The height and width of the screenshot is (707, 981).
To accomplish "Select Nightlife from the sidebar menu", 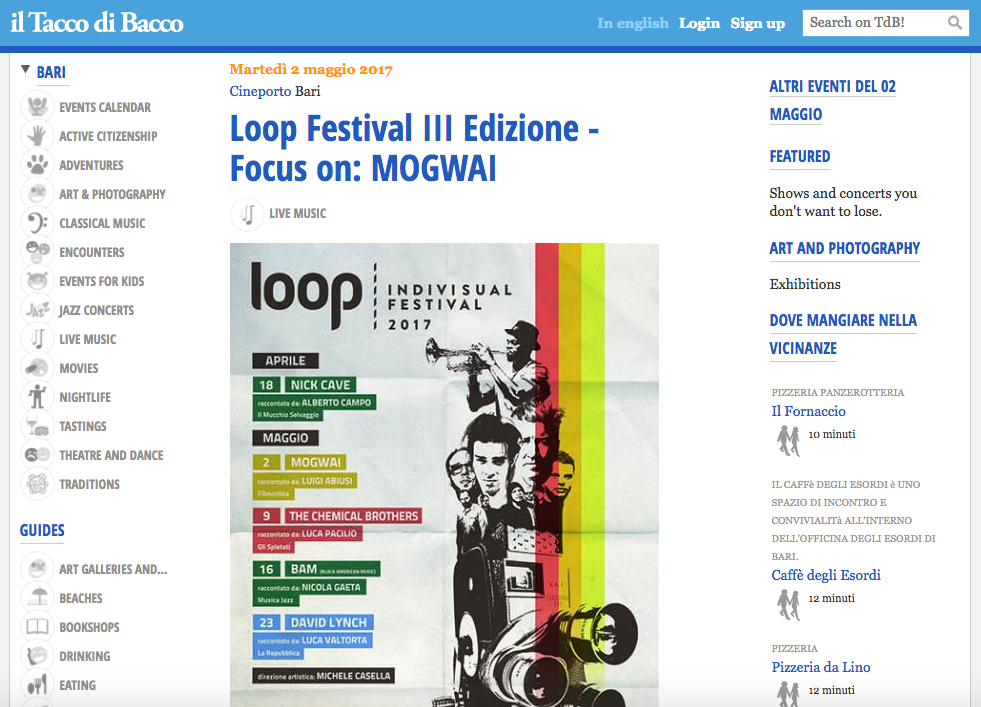I will [85, 397].
